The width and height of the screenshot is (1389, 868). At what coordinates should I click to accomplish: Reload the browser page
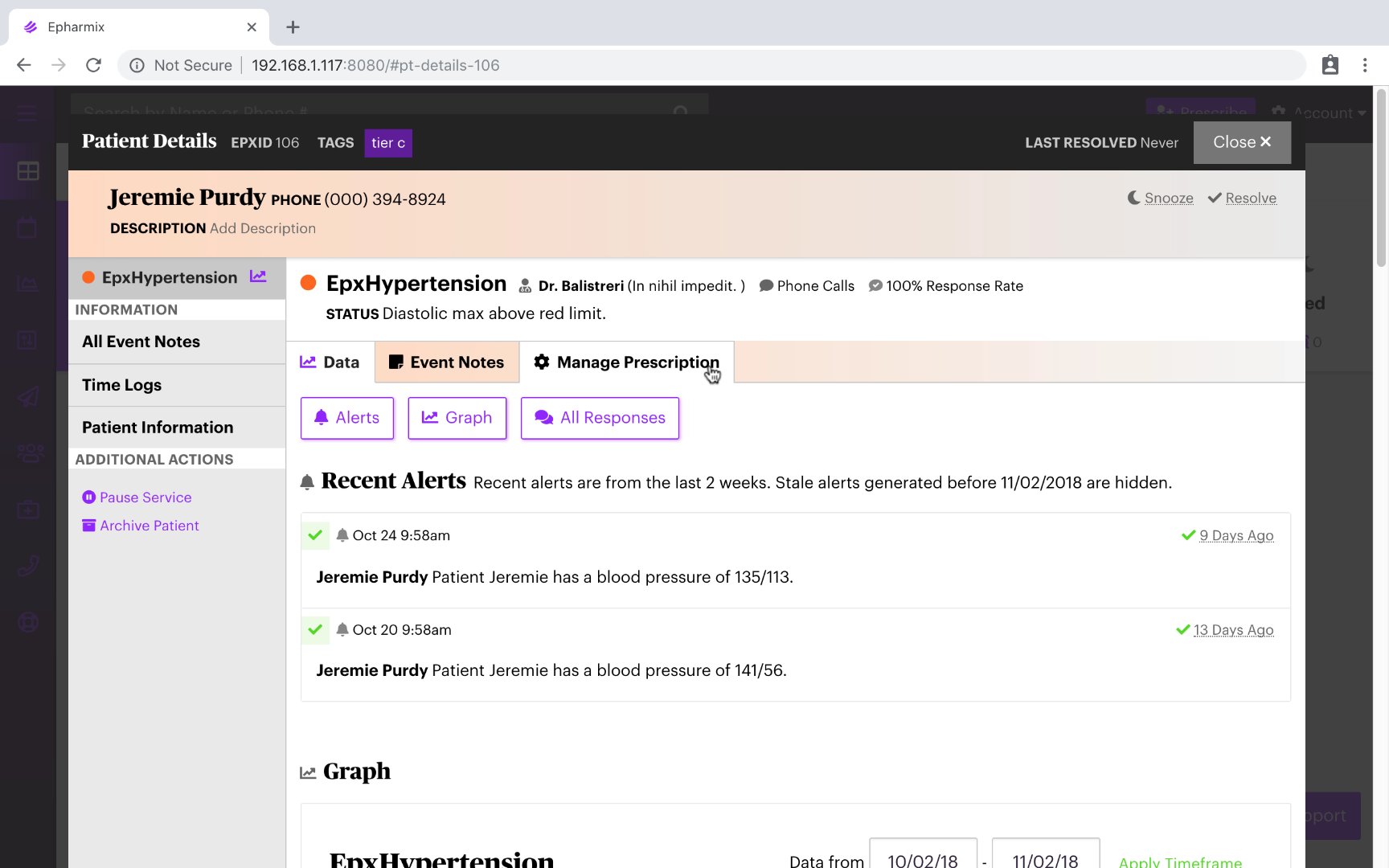point(93,65)
